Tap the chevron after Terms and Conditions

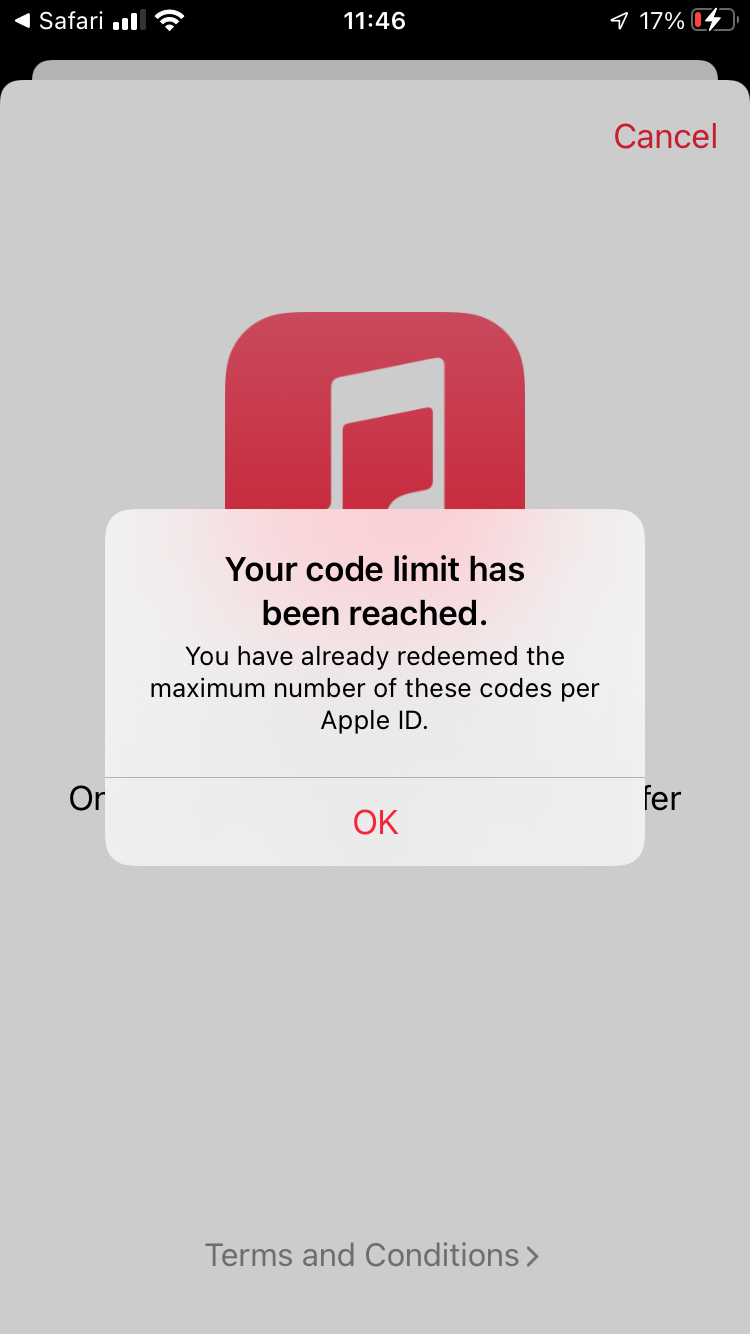(532, 1256)
